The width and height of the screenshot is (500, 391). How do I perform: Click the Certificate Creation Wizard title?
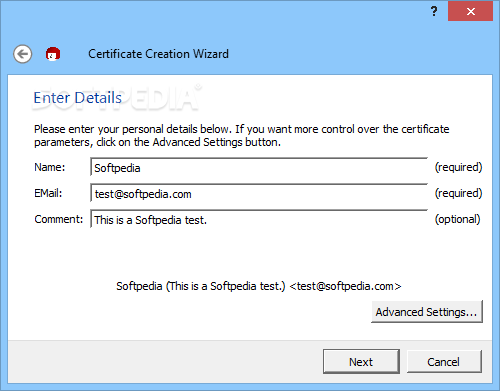click(158, 54)
